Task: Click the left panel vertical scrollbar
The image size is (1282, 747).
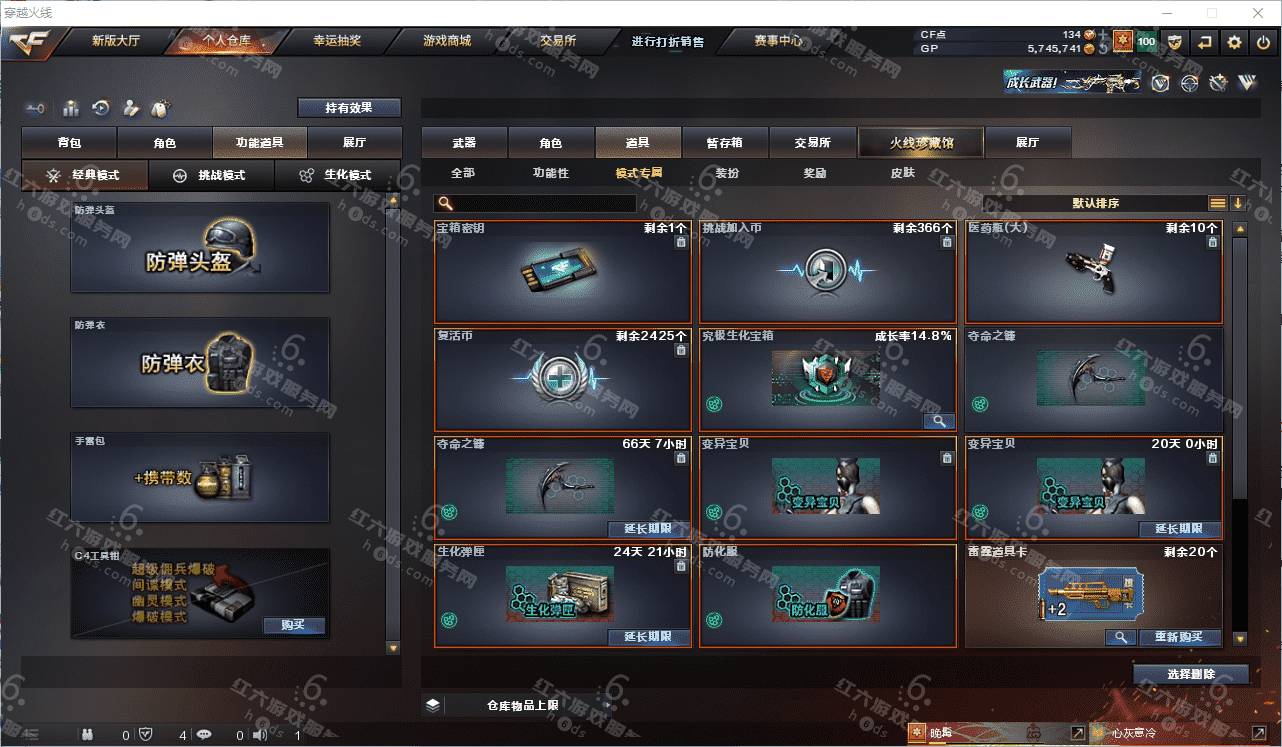Action: [x=393, y=424]
